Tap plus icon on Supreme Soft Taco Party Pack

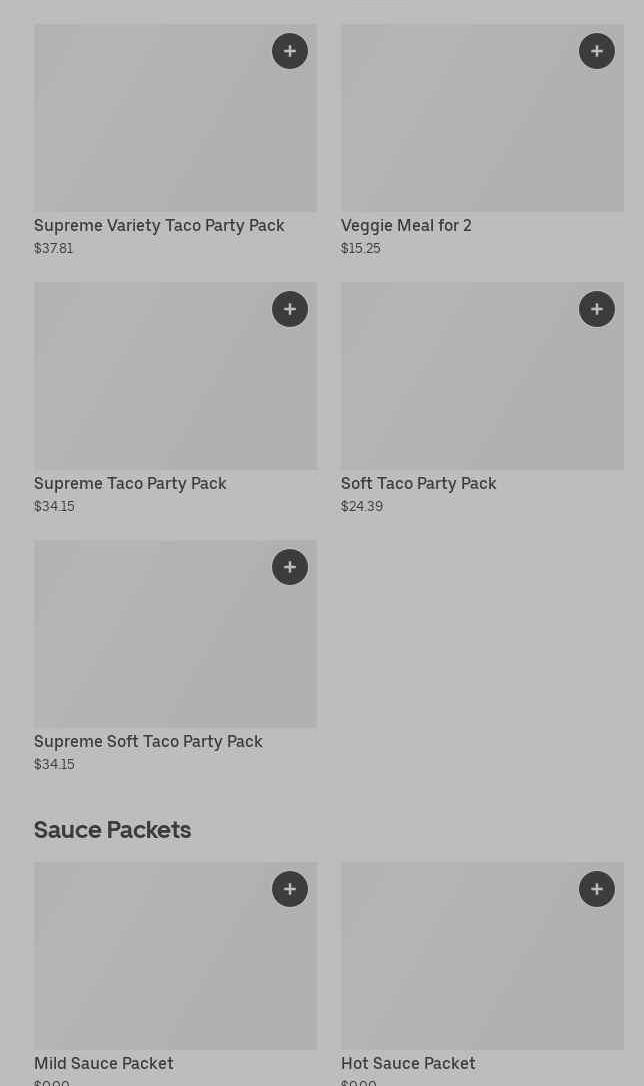coord(290,567)
